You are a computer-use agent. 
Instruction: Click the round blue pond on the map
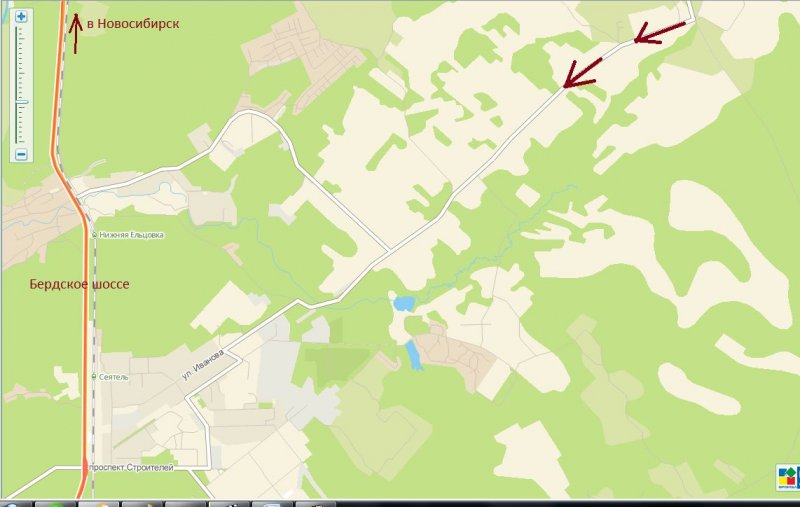click(x=404, y=303)
